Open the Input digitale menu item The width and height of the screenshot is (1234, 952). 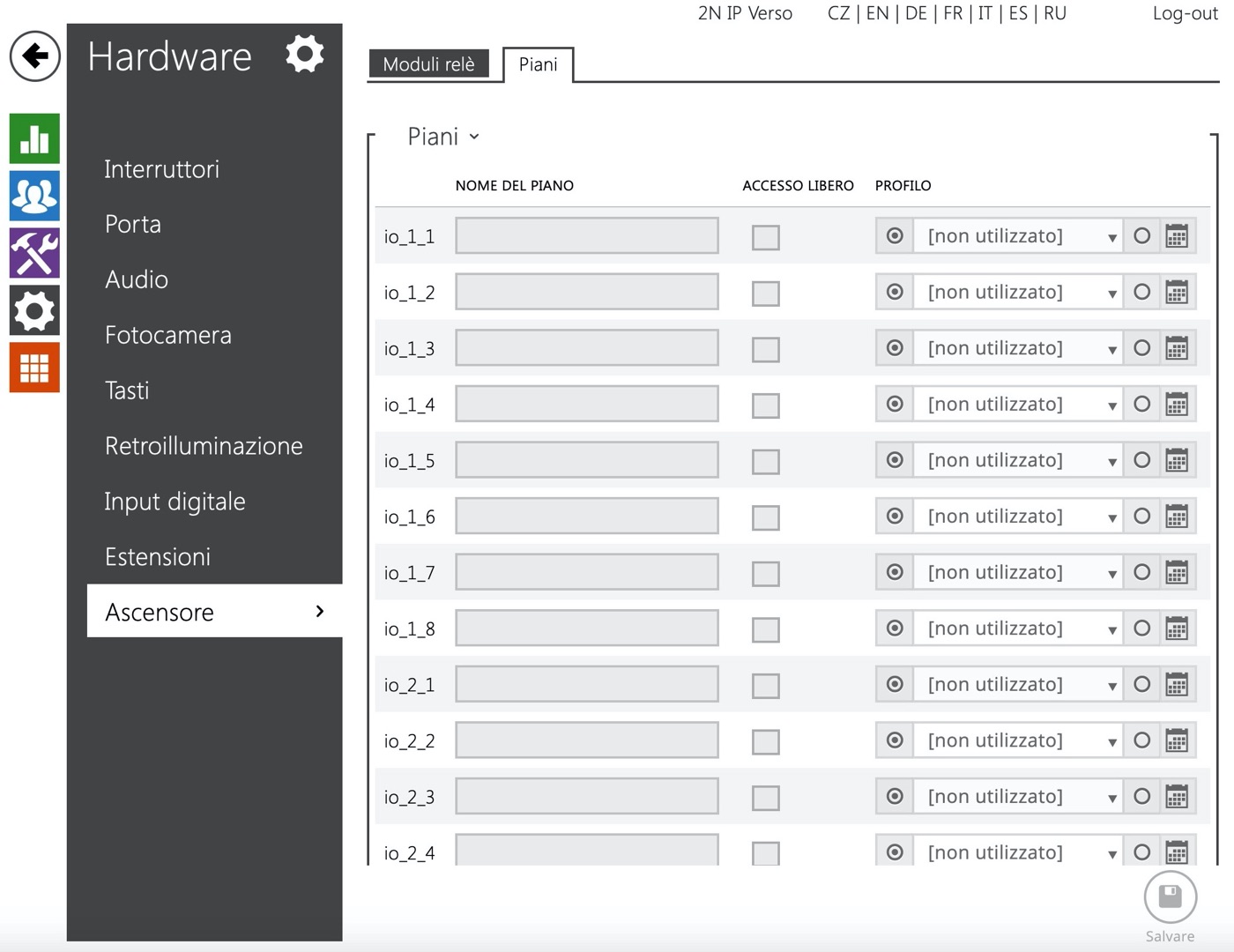pyautogui.click(x=175, y=502)
